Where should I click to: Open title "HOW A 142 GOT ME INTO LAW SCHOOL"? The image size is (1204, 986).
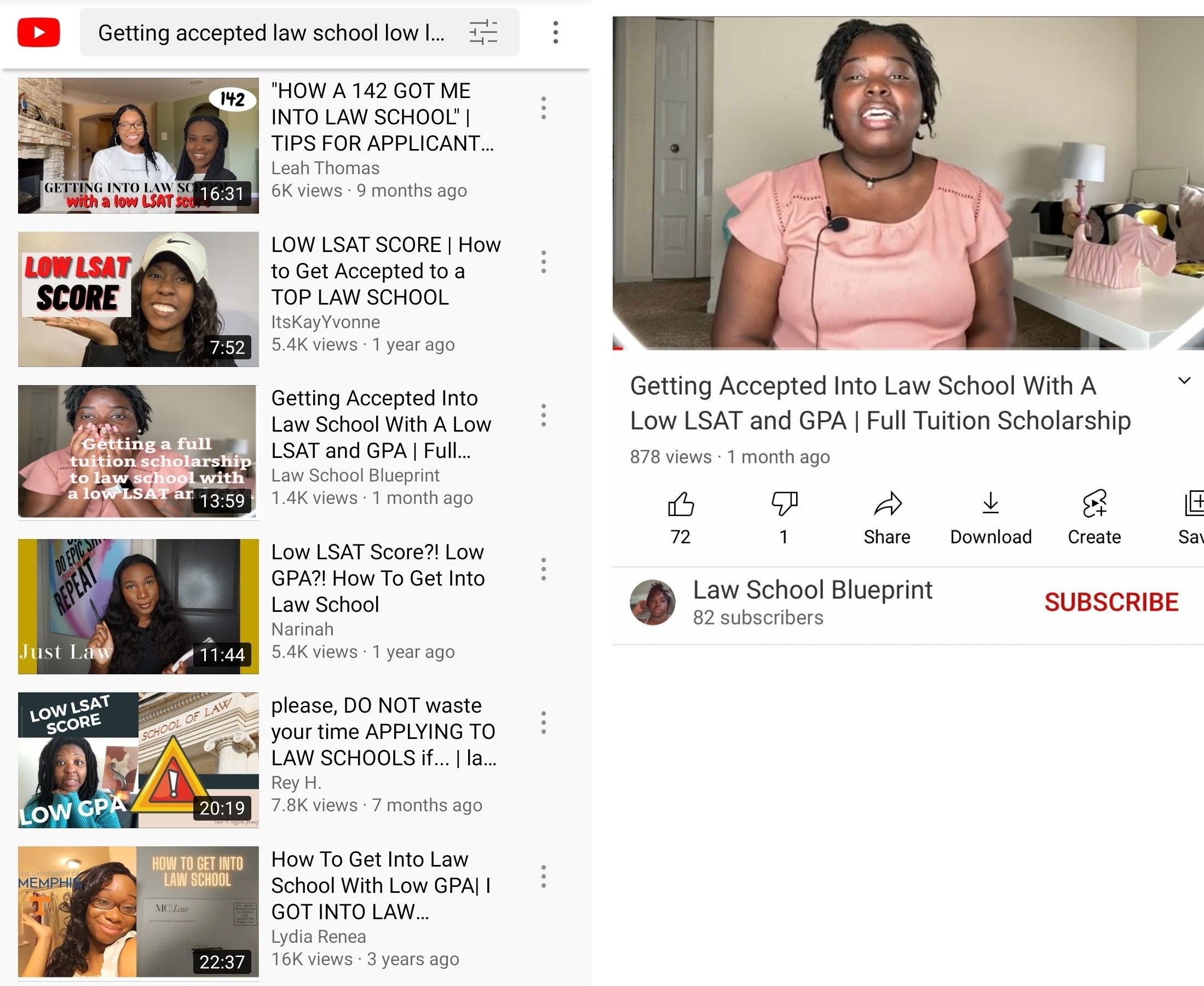pyautogui.click(x=383, y=117)
